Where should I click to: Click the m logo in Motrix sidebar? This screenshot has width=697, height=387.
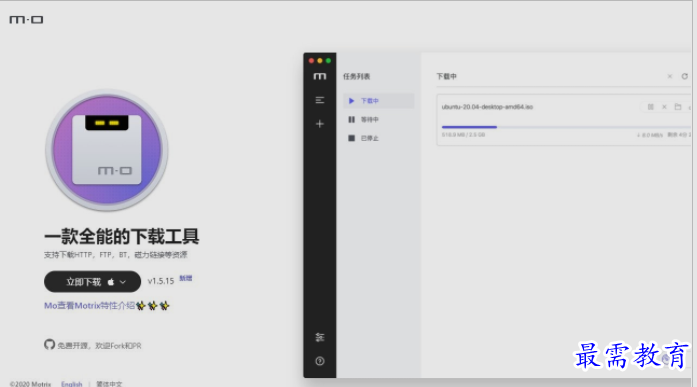[x=320, y=76]
